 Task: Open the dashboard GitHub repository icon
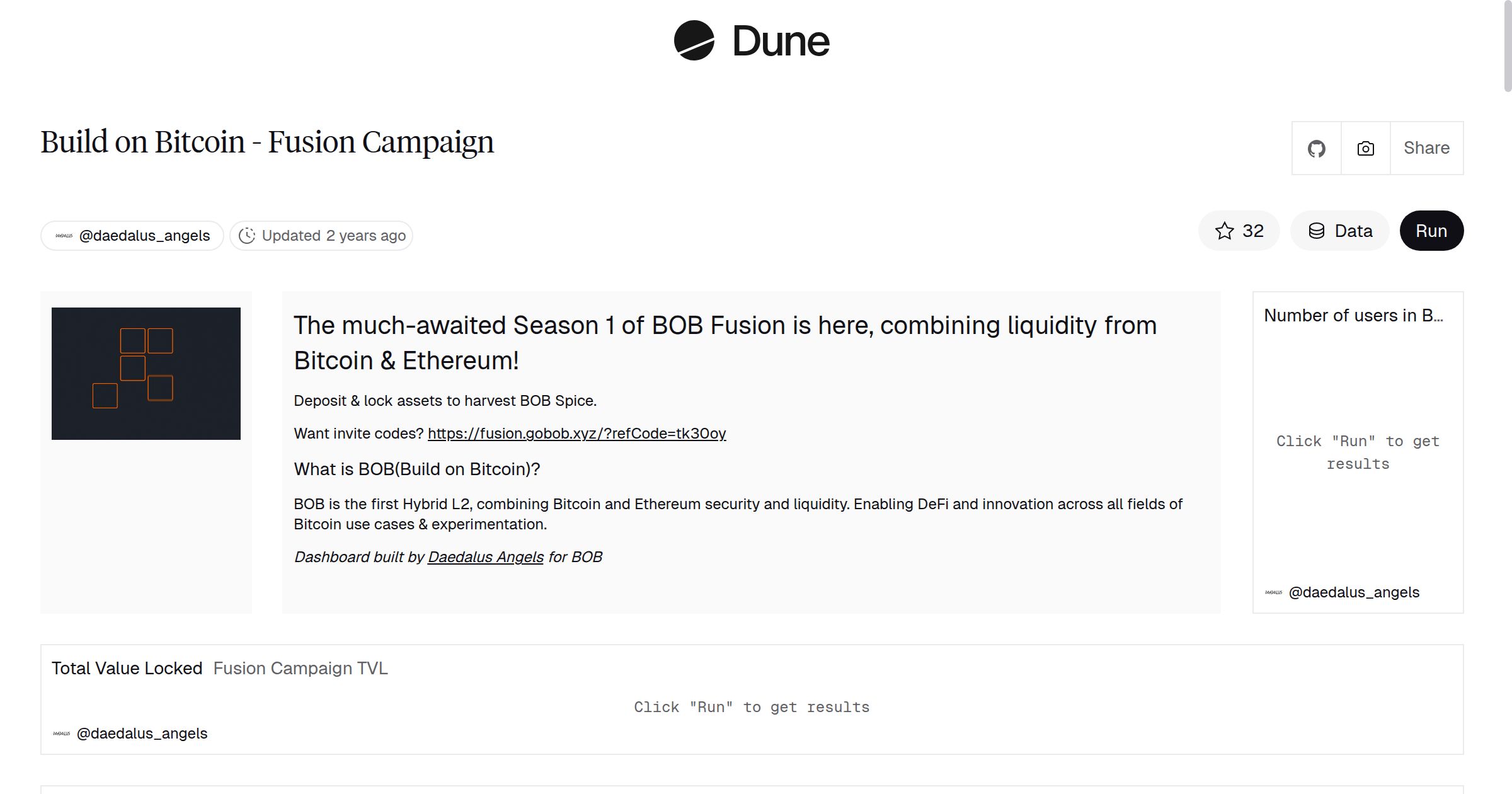(1316, 147)
